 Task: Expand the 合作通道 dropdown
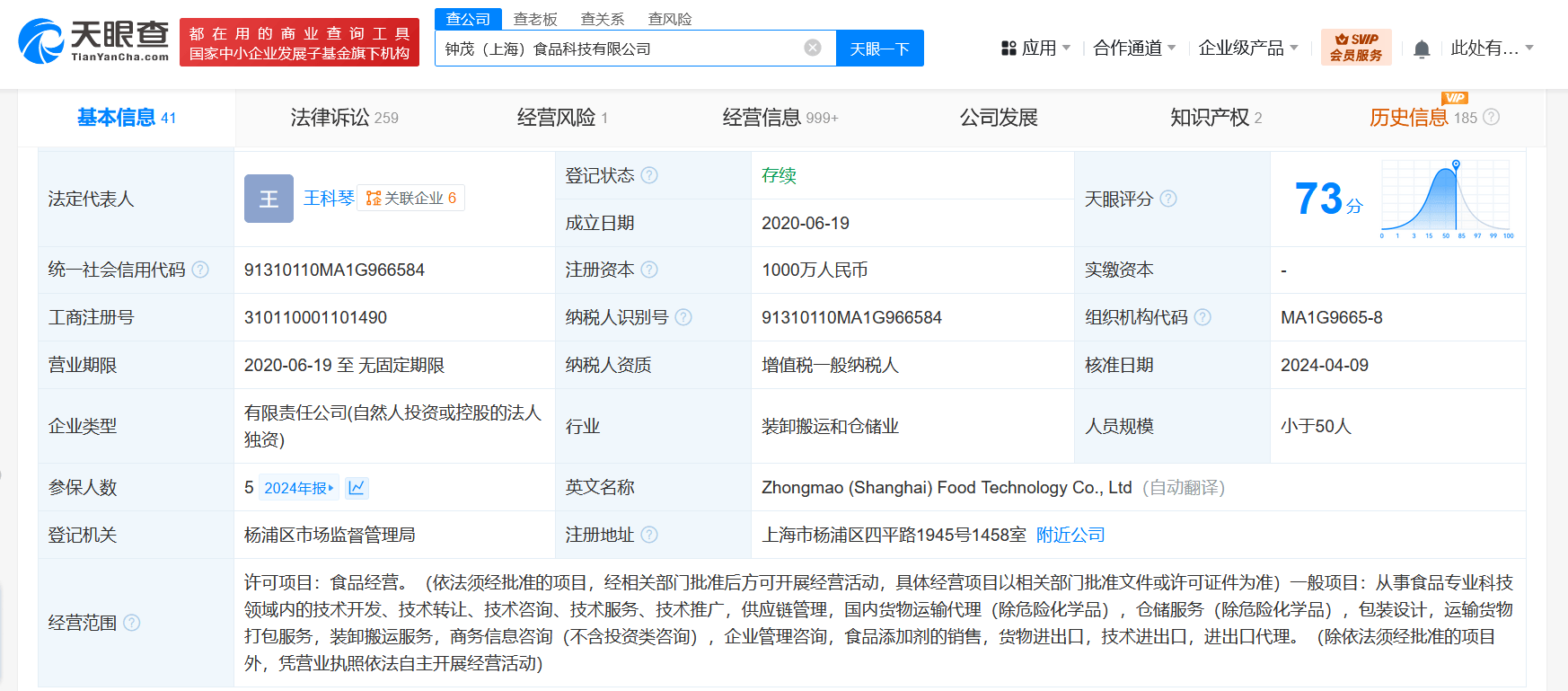click(1134, 49)
